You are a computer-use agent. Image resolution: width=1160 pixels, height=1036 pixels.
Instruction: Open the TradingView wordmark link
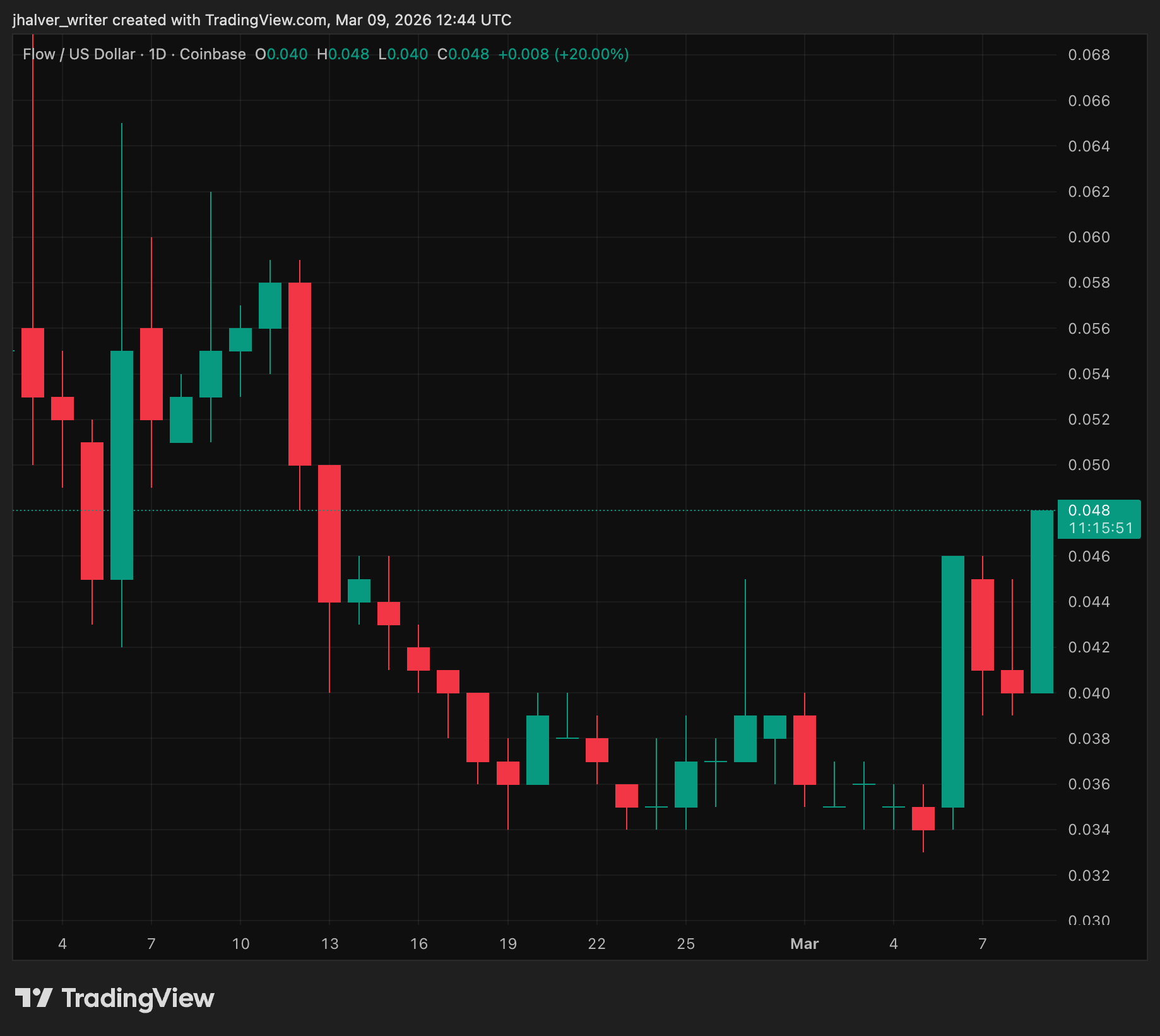coord(138,998)
